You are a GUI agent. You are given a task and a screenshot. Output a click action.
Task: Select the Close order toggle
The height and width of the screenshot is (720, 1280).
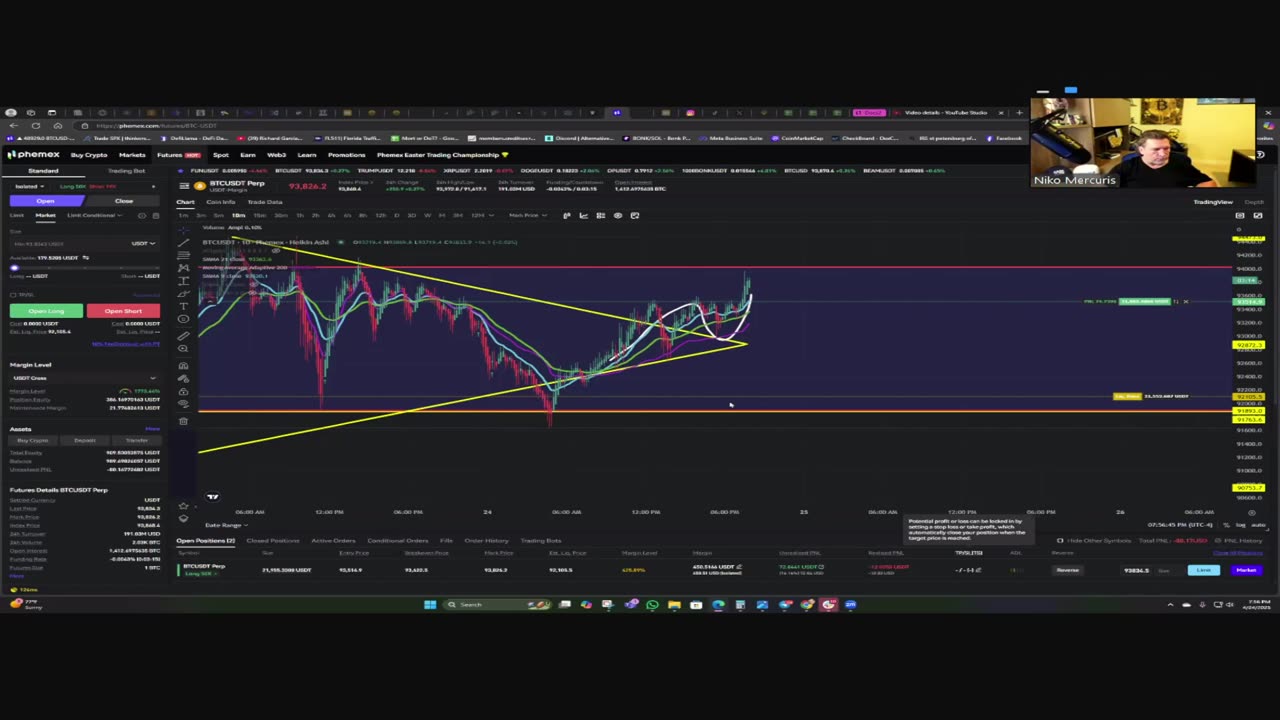pos(123,201)
